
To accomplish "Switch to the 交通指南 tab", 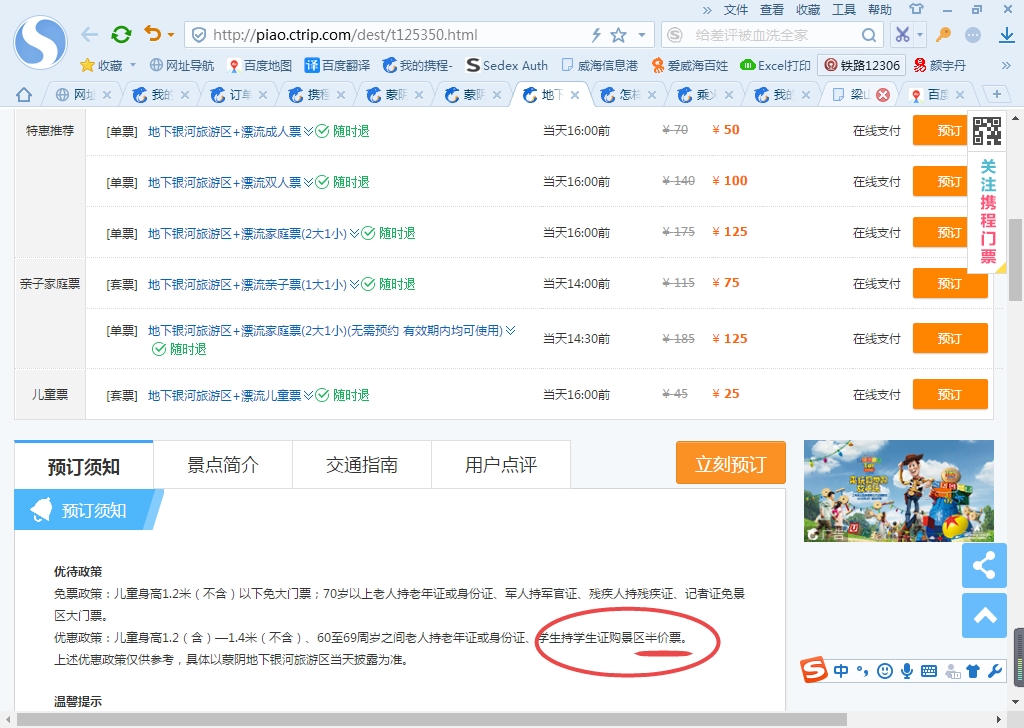I will coord(361,465).
